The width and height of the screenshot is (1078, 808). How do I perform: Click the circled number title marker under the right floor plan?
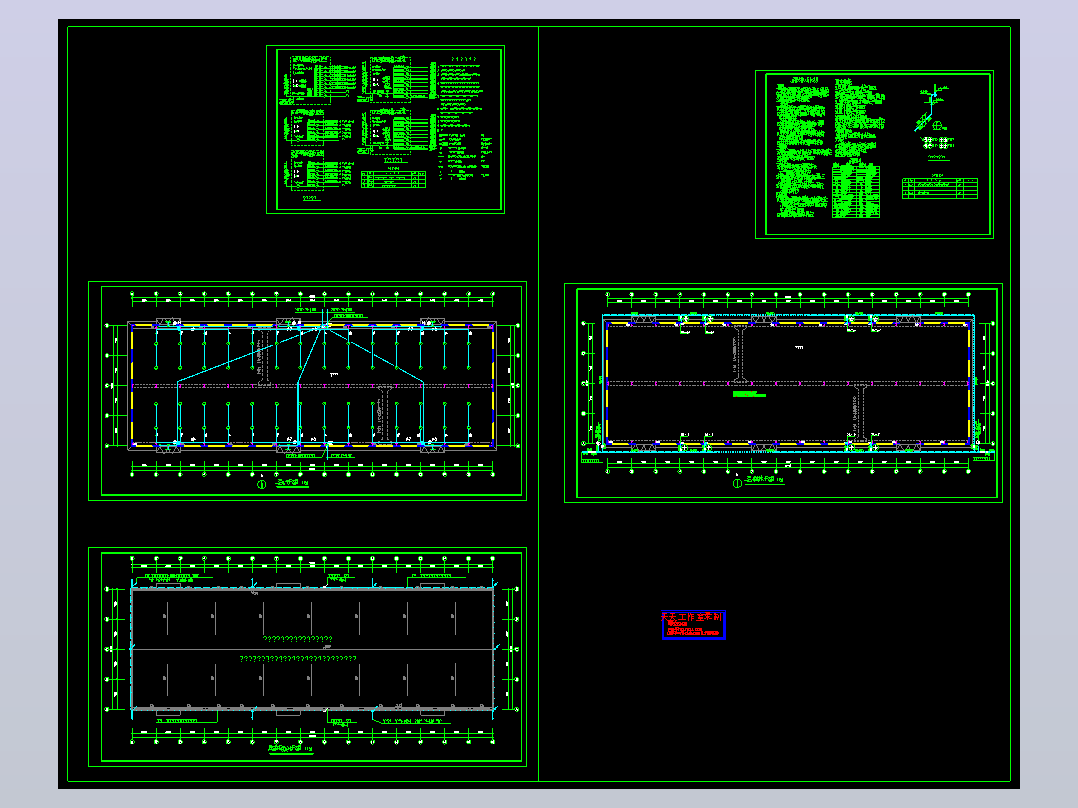click(737, 483)
